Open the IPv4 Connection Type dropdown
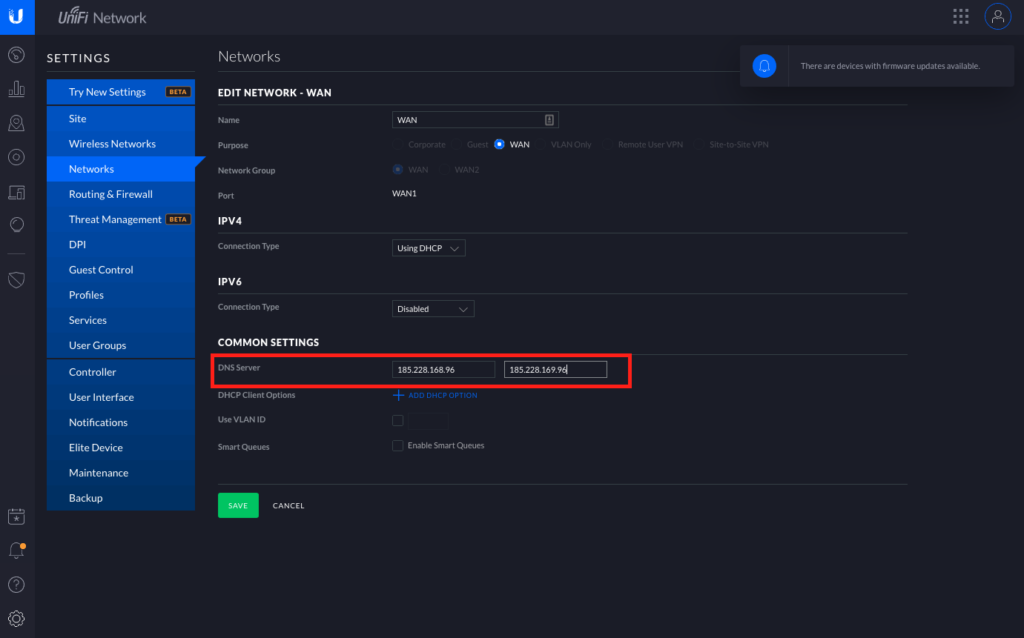 pos(428,248)
